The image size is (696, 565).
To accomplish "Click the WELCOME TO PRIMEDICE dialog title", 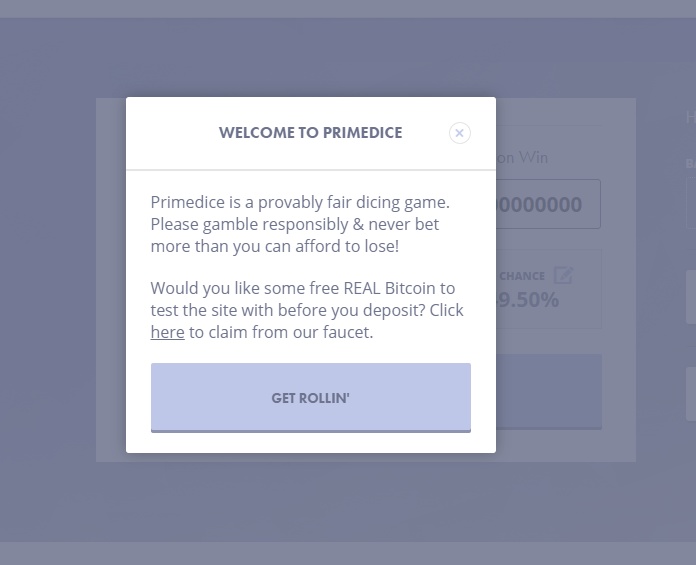I will [x=311, y=133].
